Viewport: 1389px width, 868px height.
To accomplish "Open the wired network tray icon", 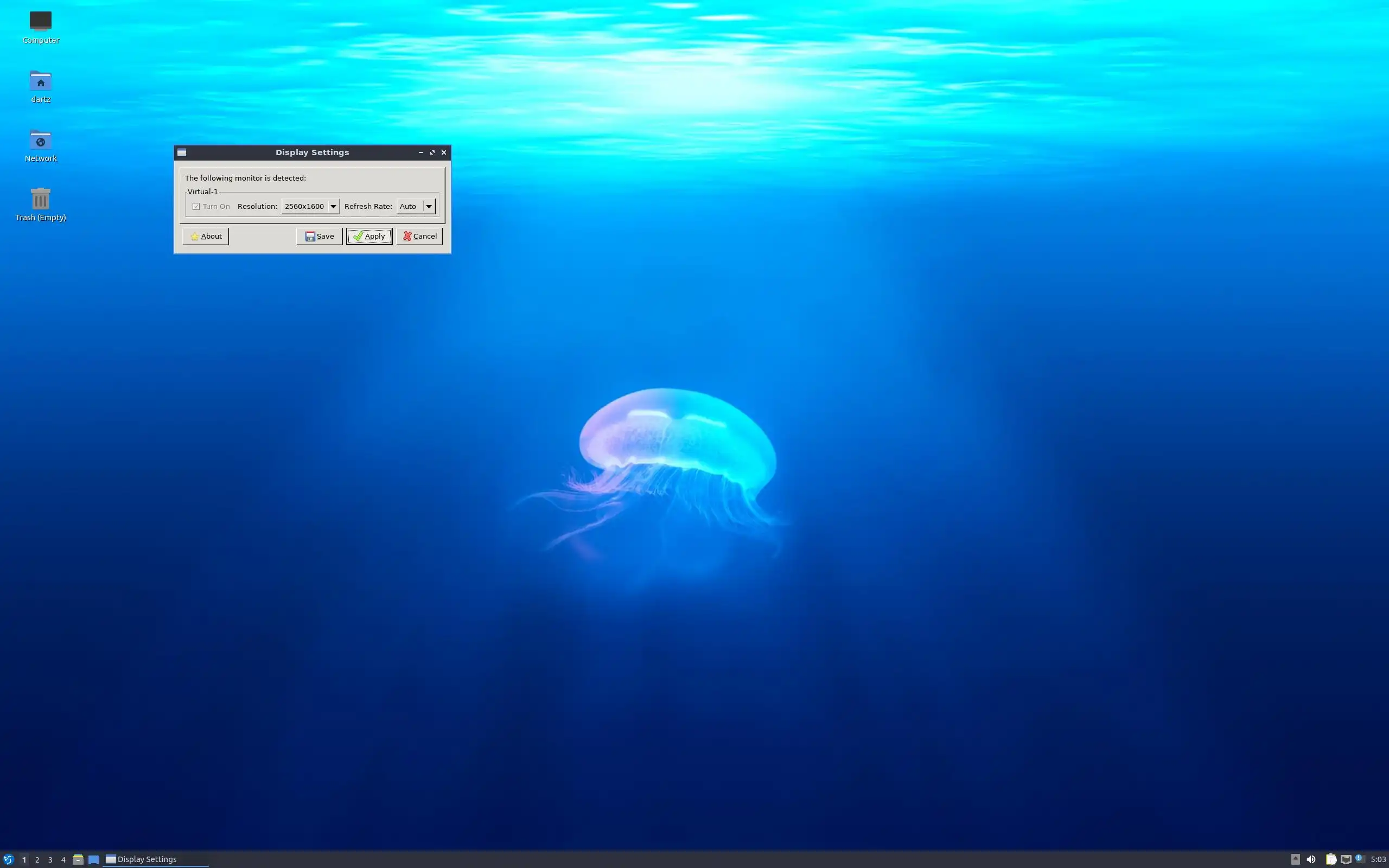I will pos(1346,859).
